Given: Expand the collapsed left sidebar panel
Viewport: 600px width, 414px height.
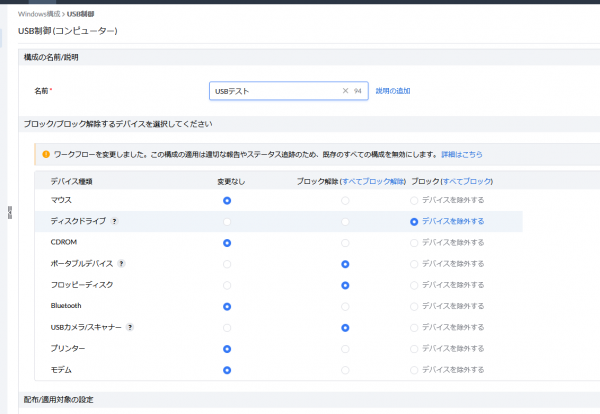Looking at the screenshot, I should 10,210.
